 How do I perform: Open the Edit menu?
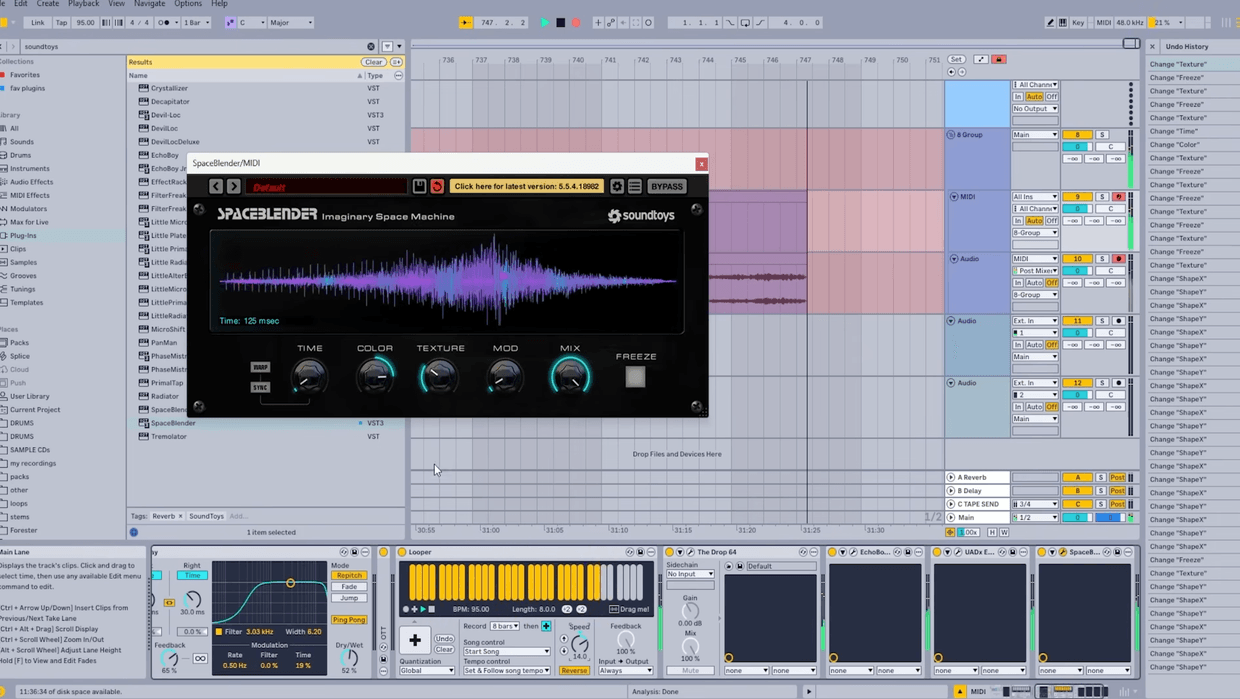point(21,4)
